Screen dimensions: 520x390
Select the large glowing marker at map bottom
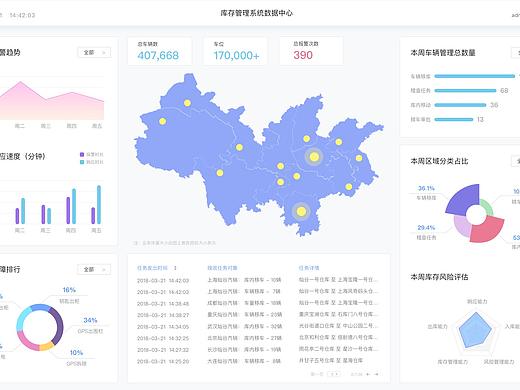point(301,211)
